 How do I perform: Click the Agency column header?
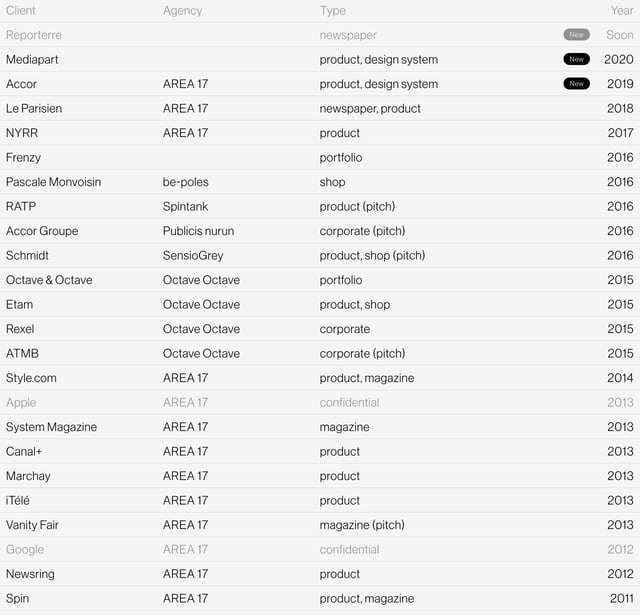click(x=182, y=10)
